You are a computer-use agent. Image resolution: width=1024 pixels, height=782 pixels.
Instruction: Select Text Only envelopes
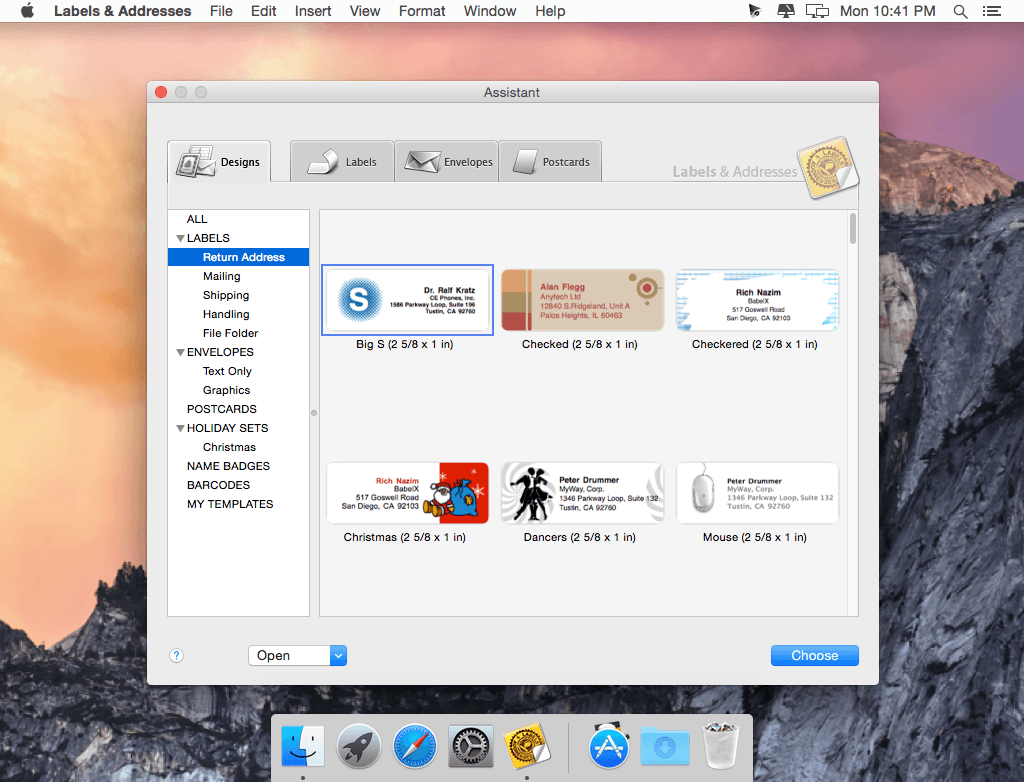[238, 371]
